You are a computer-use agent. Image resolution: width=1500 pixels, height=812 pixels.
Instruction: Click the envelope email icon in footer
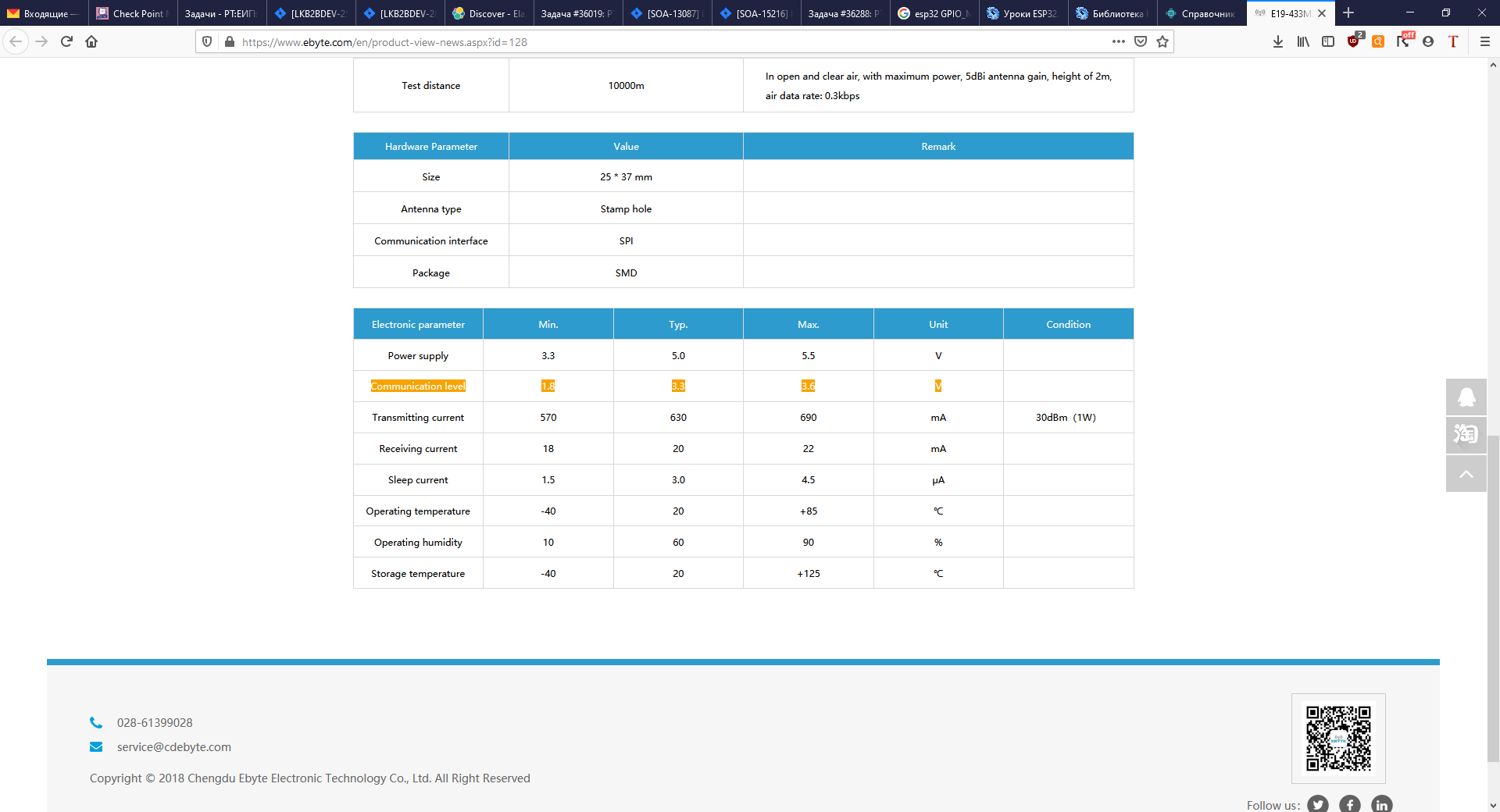click(x=96, y=747)
